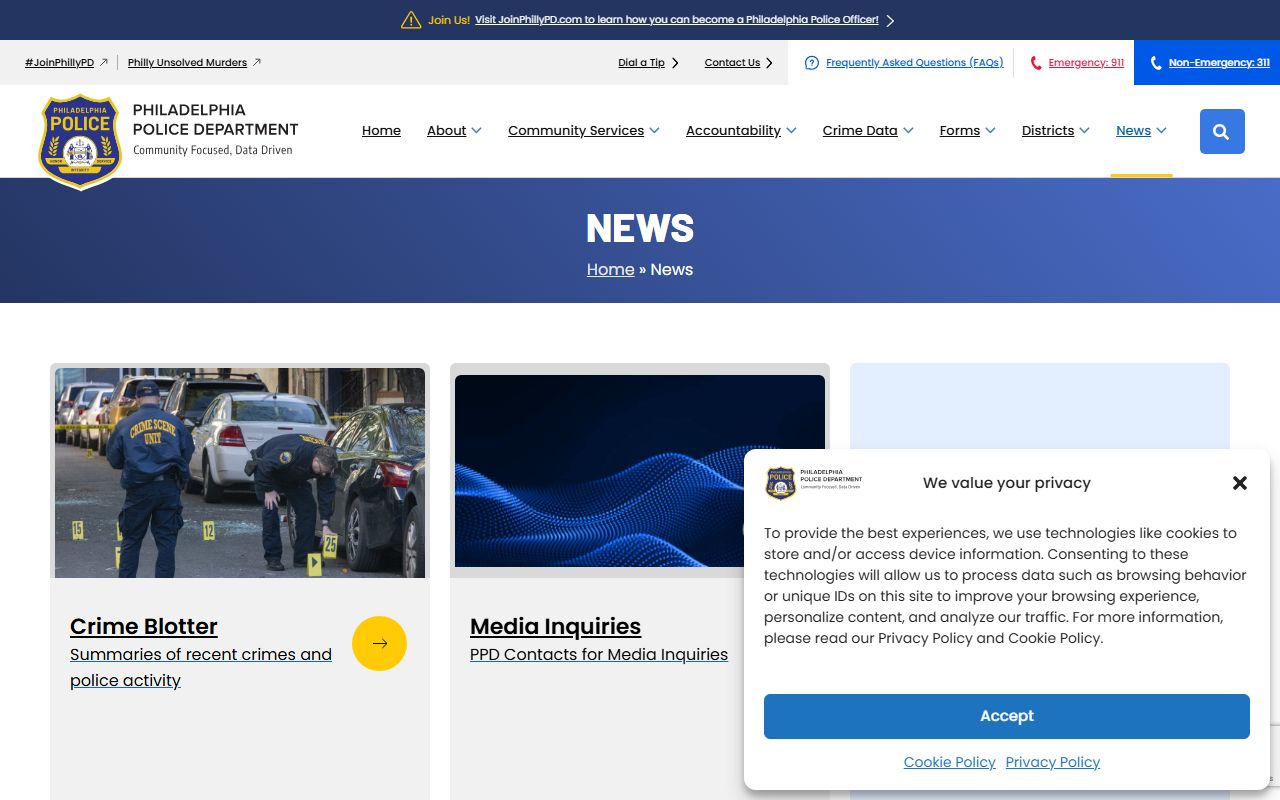Open the Privacy Policy link
The height and width of the screenshot is (800, 1280).
coord(1053,762)
